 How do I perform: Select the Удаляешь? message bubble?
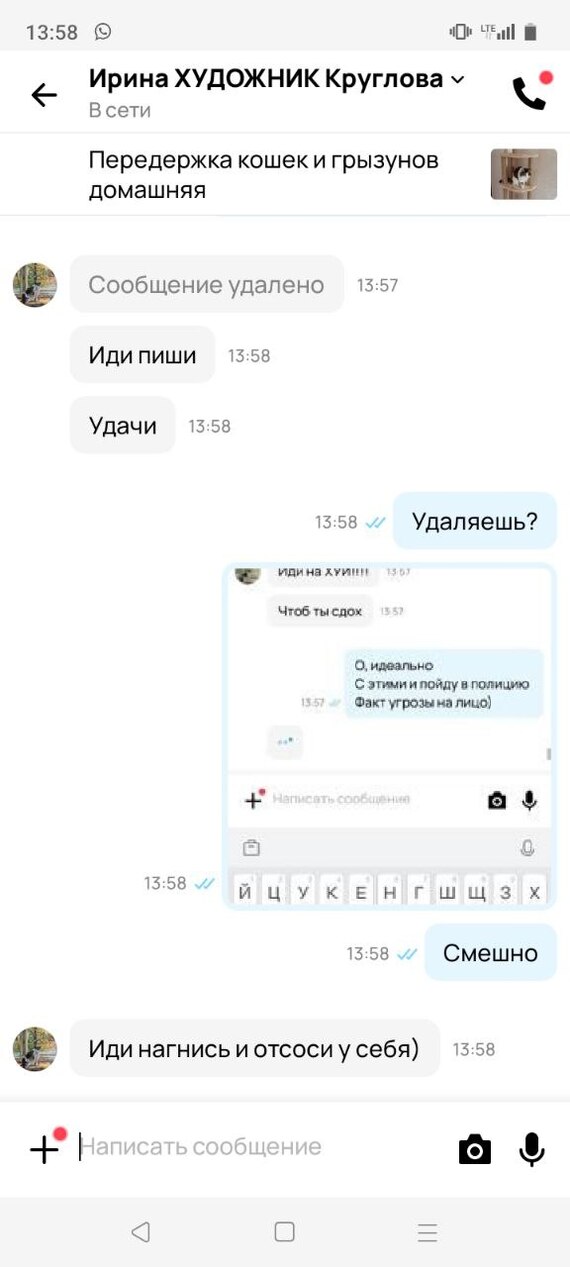pos(475,521)
